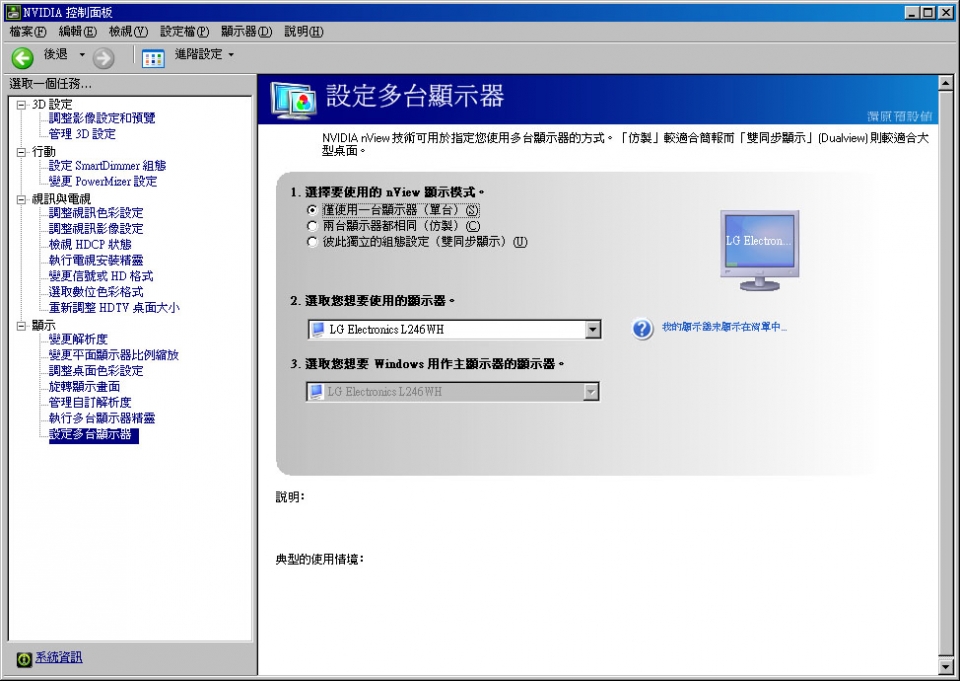The height and width of the screenshot is (681, 960).
Task: Click the grey Forward arrow icon
Action: pos(103,58)
